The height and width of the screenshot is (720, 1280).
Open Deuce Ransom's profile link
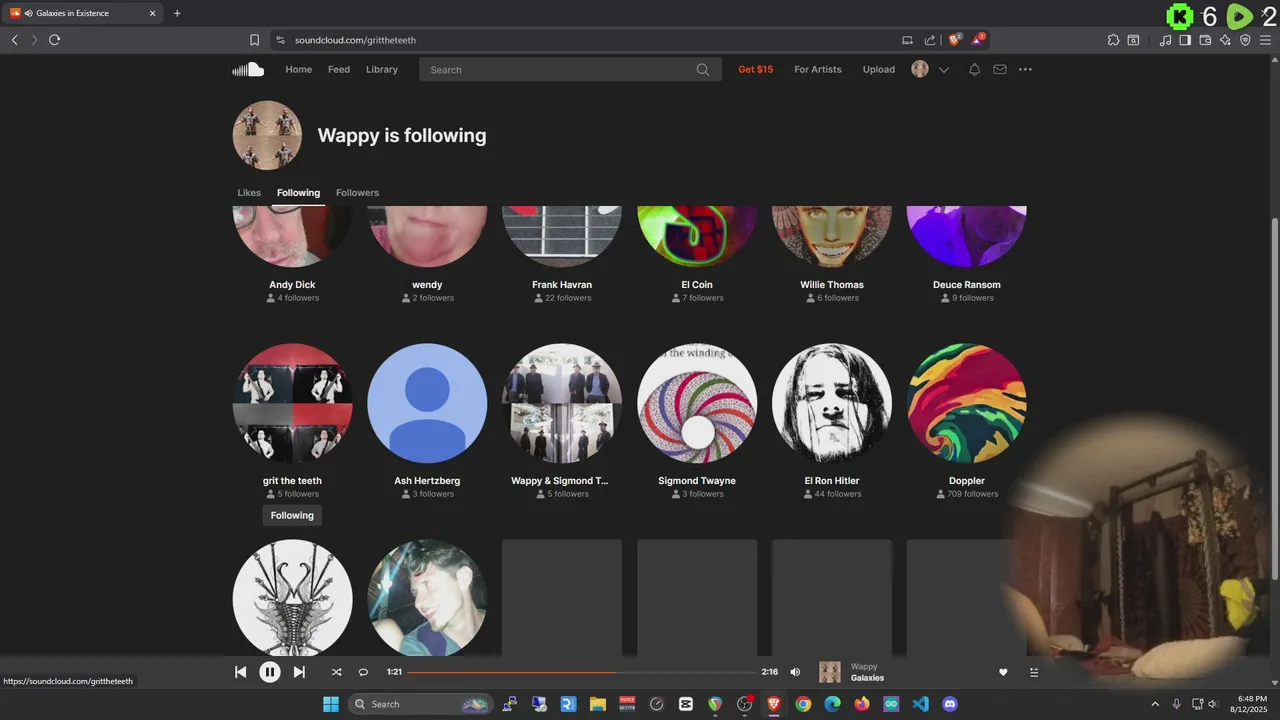click(967, 285)
